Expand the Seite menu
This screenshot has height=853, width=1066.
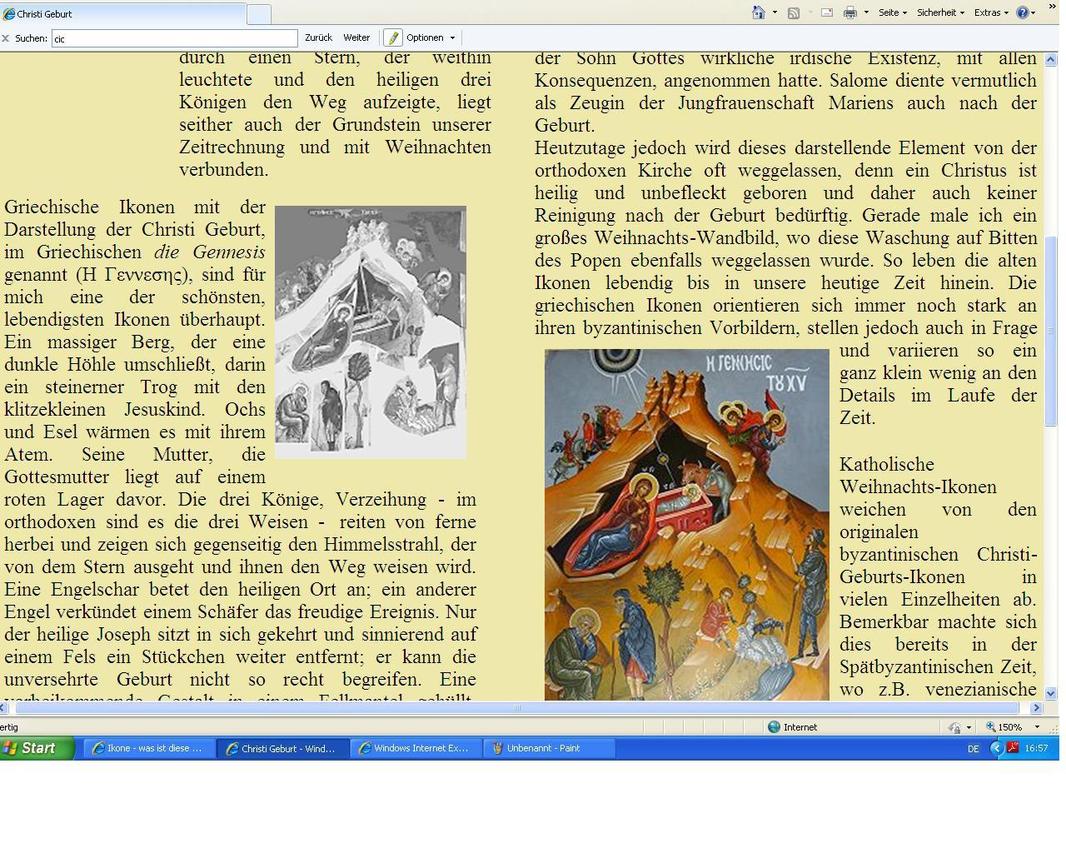(x=892, y=13)
